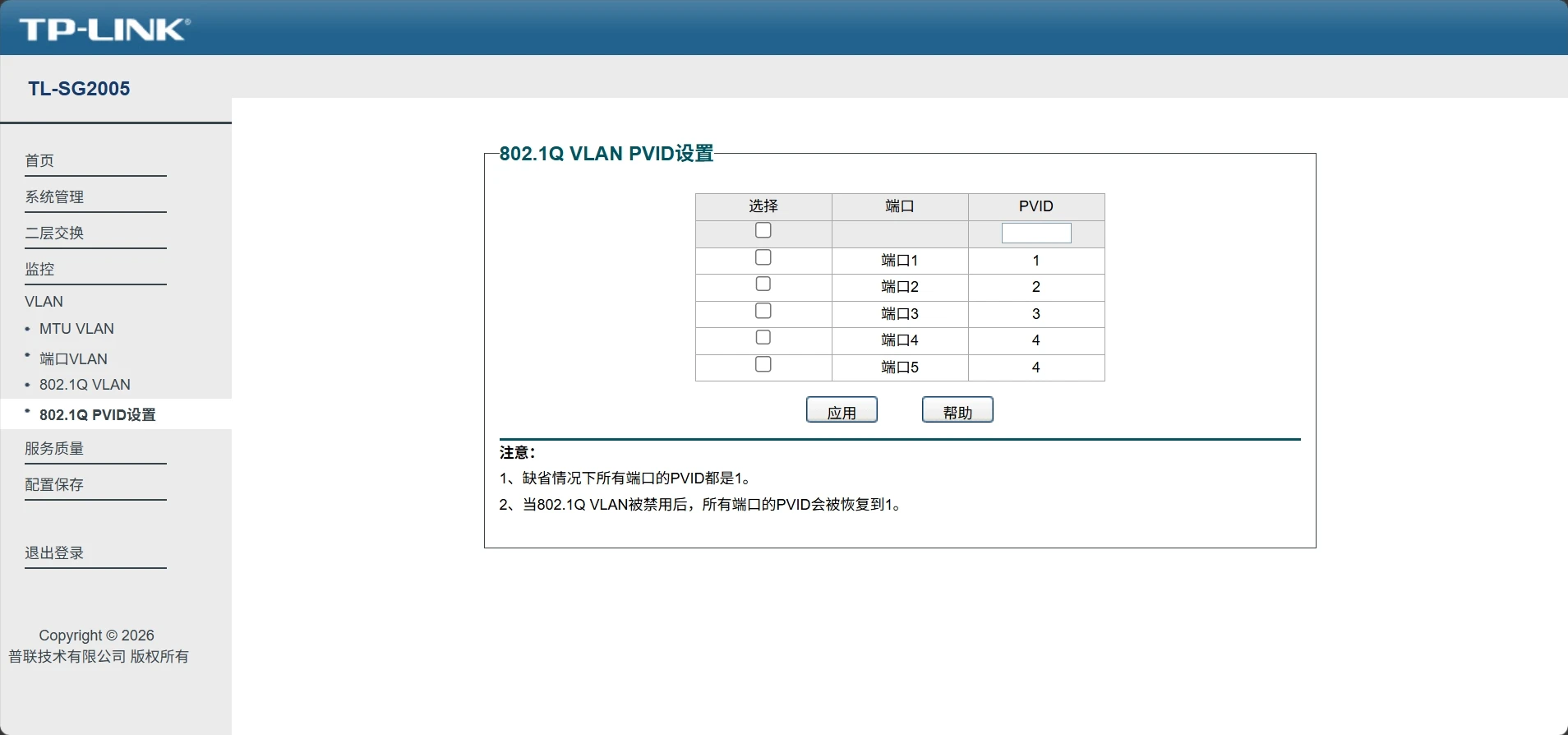This screenshot has height=735, width=1568.
Task: Open 服务质量 menu
Action: click(x=54, y=448)
